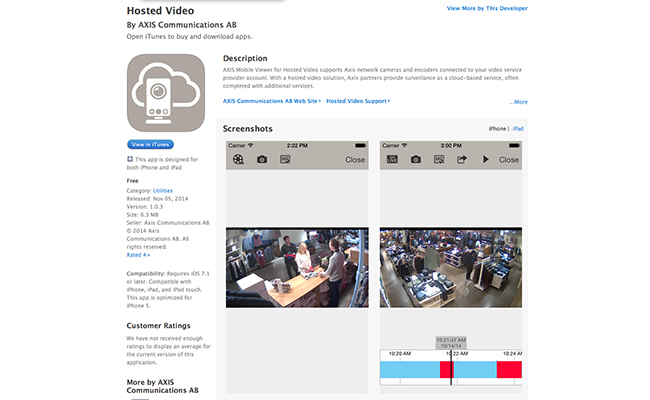Expand the description with the More link
Image resolution: width=650 pixels, height=400 pixels.
click(518, 102)
